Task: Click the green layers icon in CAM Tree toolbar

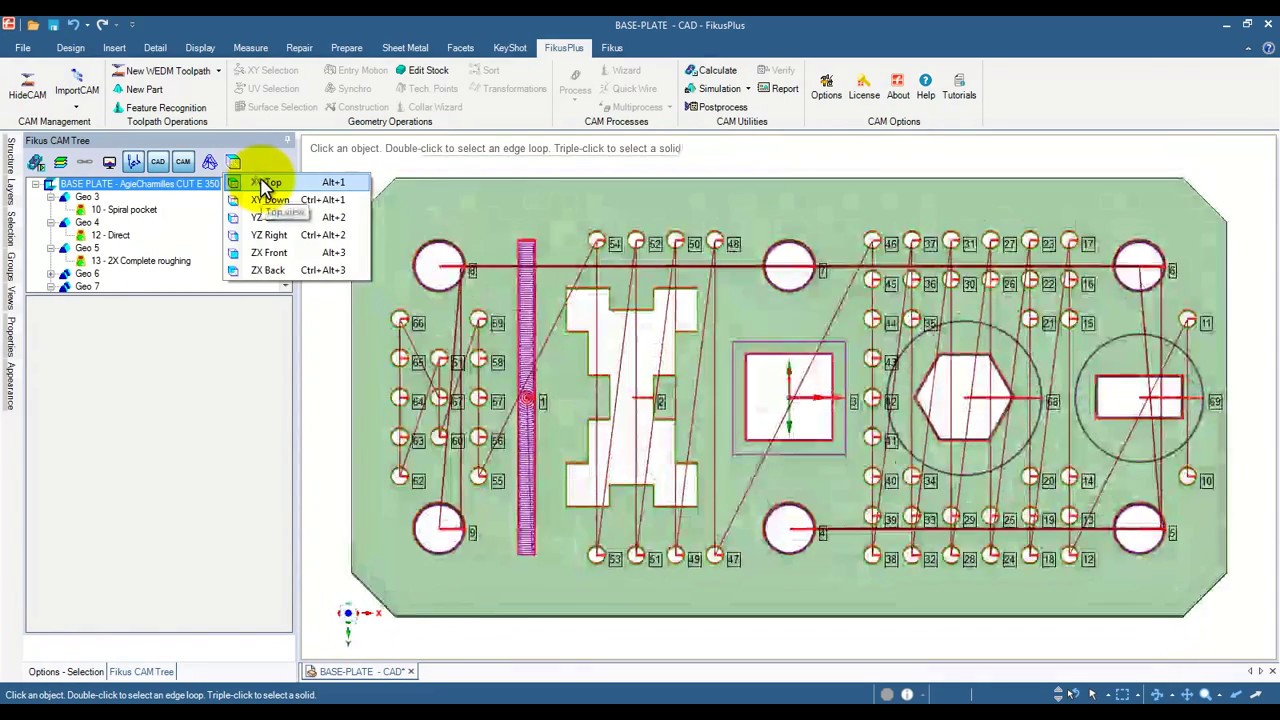Action: [x=61, y=162]
